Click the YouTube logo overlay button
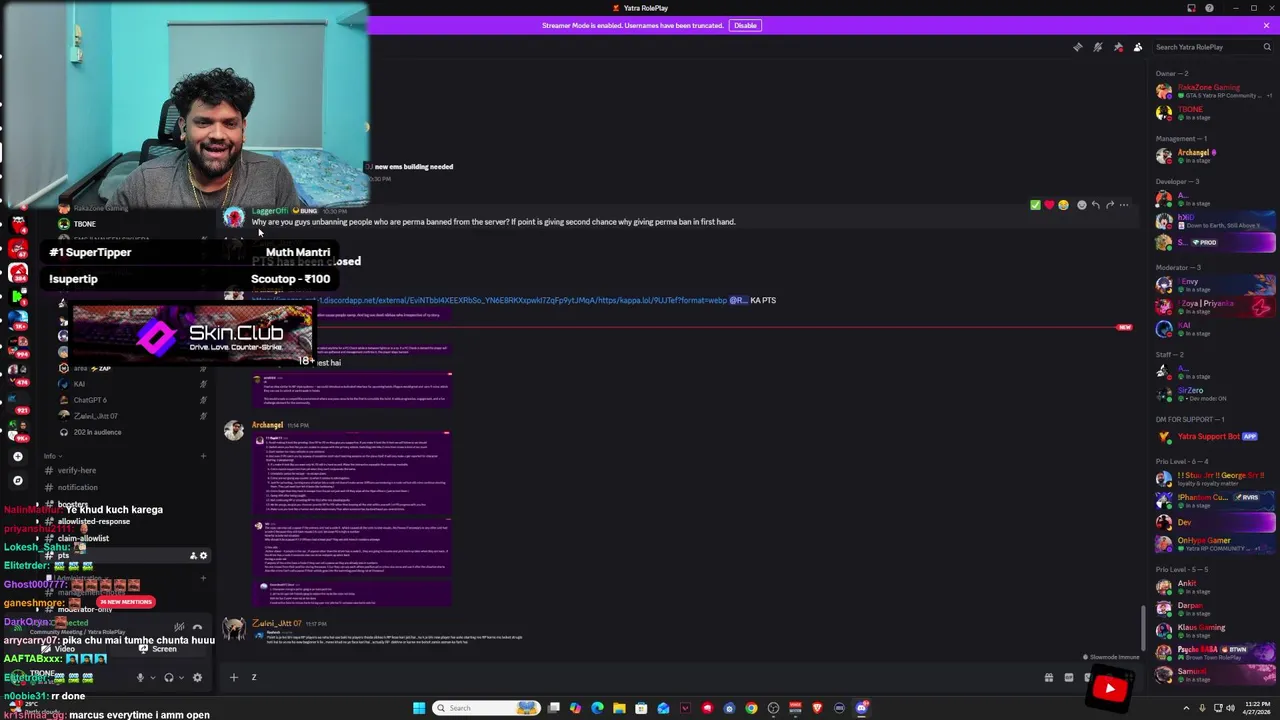This screenshot has height=720, width=1280. click(1109, 688)
